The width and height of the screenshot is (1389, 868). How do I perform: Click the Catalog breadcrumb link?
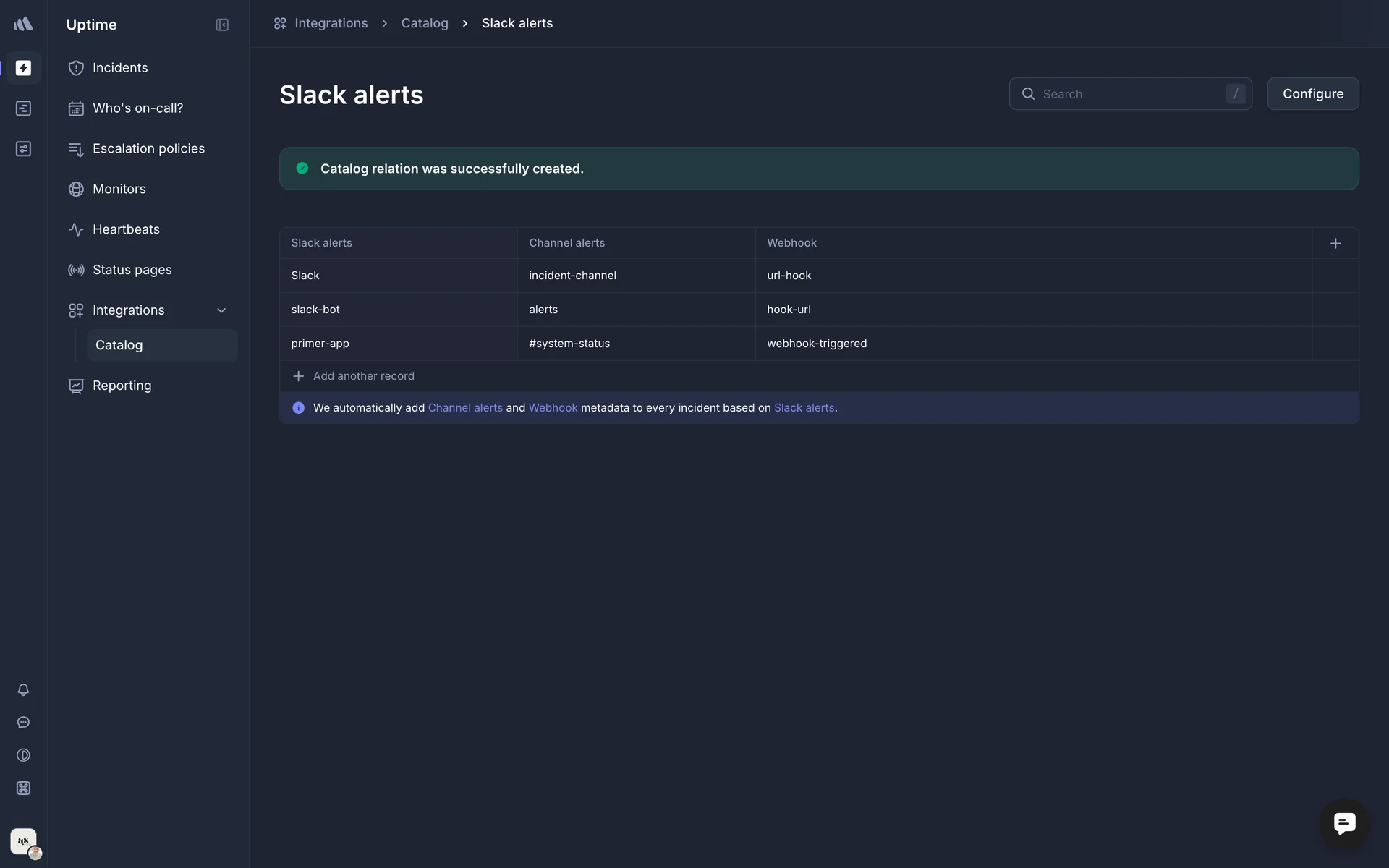(x=425, y=23)
